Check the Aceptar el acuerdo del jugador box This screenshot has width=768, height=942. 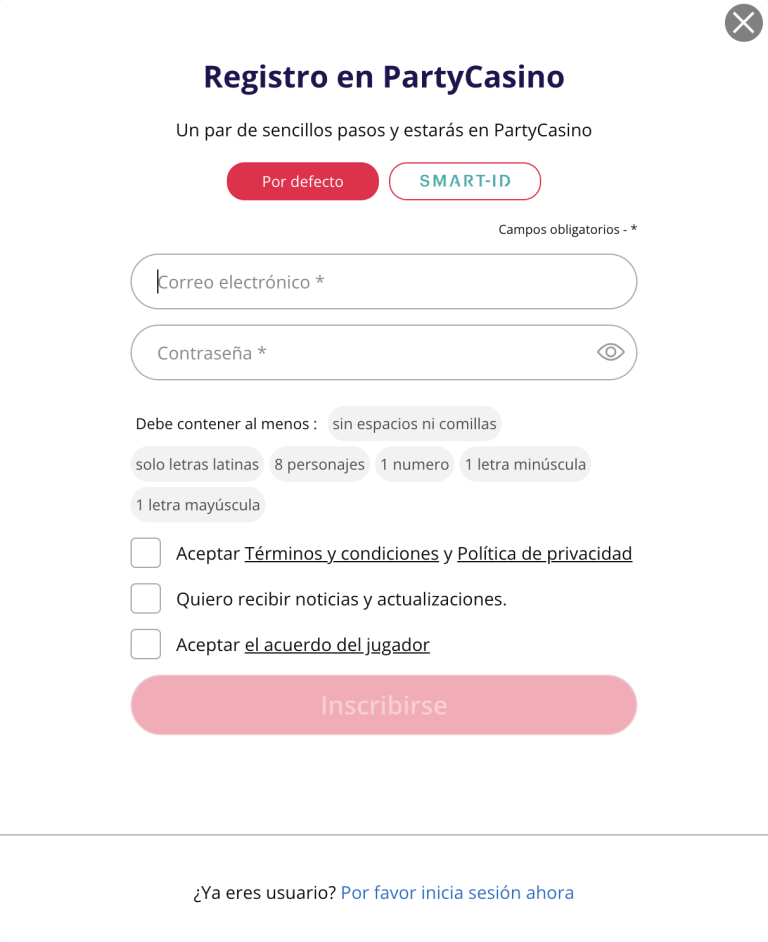pos(145,644)
